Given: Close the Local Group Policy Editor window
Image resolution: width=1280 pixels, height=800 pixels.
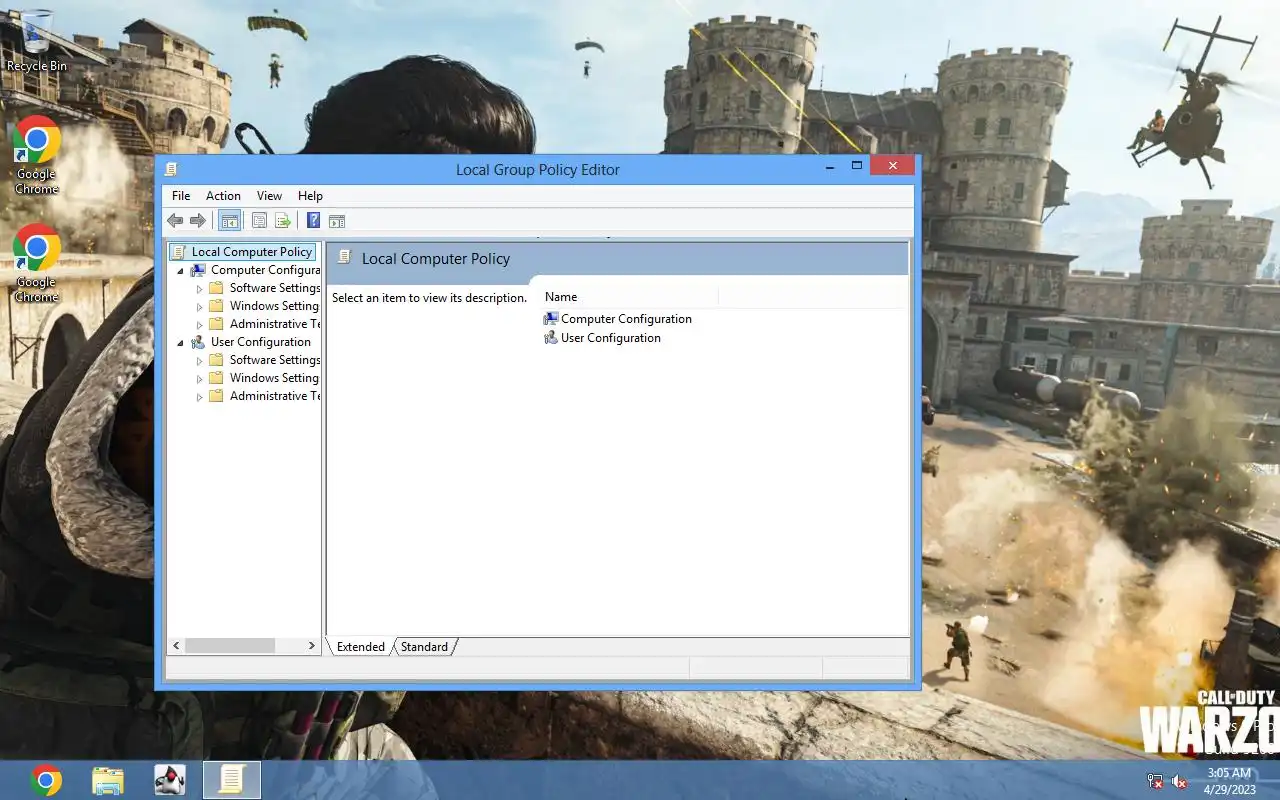Looking at the screenshot, I should tap(892, 166).
